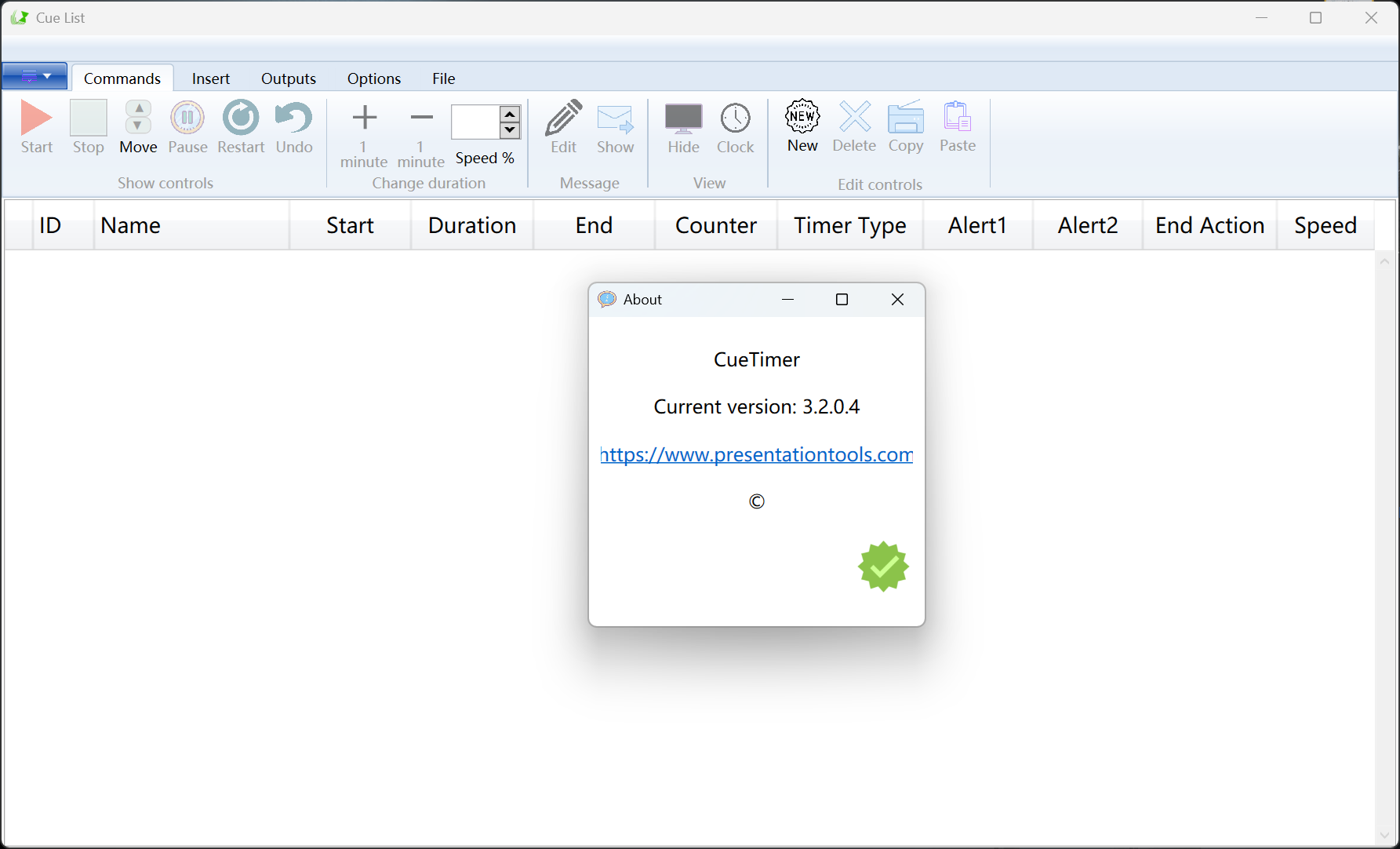This screenshot has width=1400, height=849.
Task: Click the Counter column header
Action: [716, 225]
